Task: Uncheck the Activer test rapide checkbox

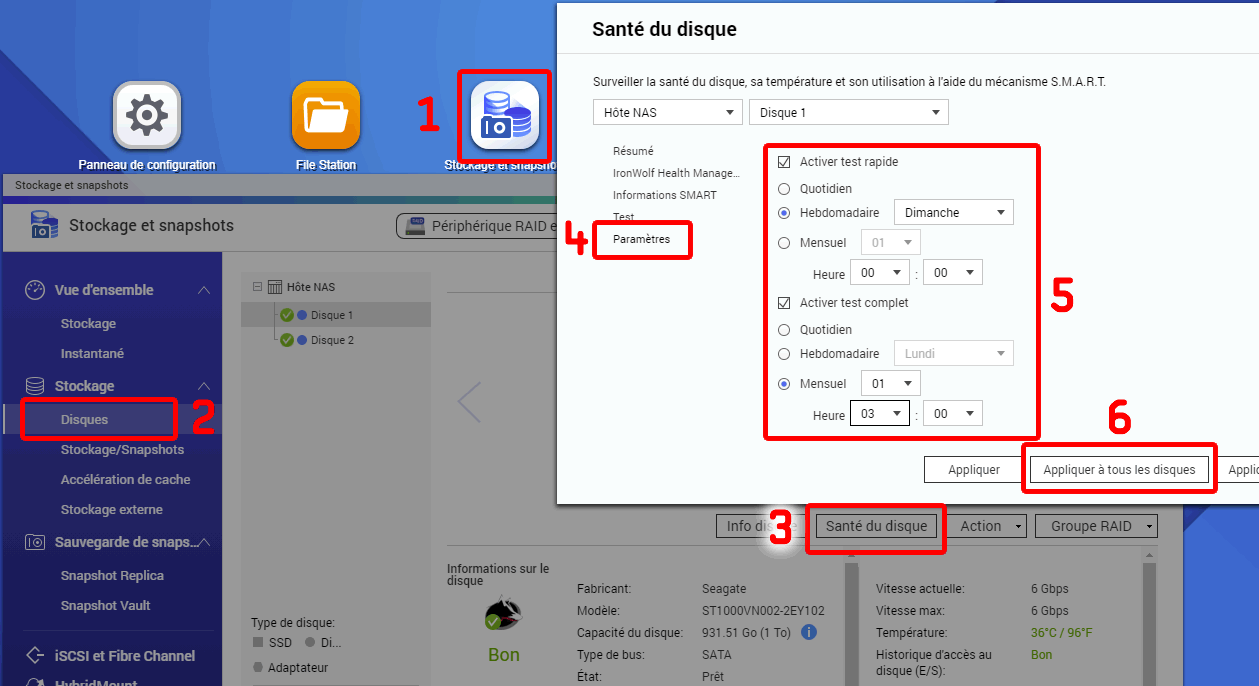Action: pos(784,162)
